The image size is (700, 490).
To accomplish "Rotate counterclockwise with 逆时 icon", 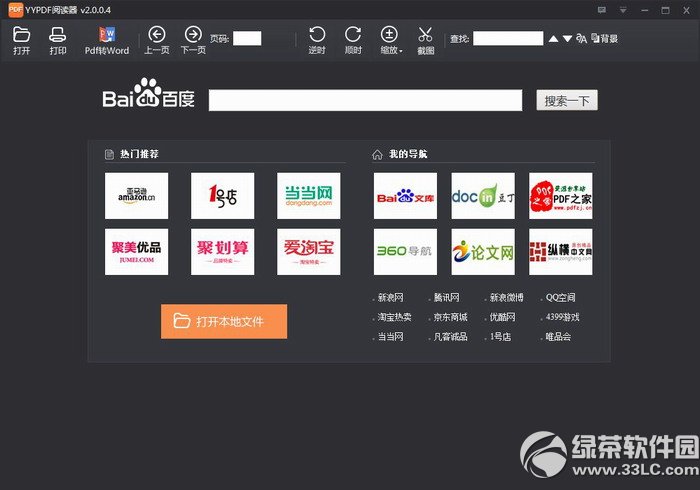I will [317, 40].
